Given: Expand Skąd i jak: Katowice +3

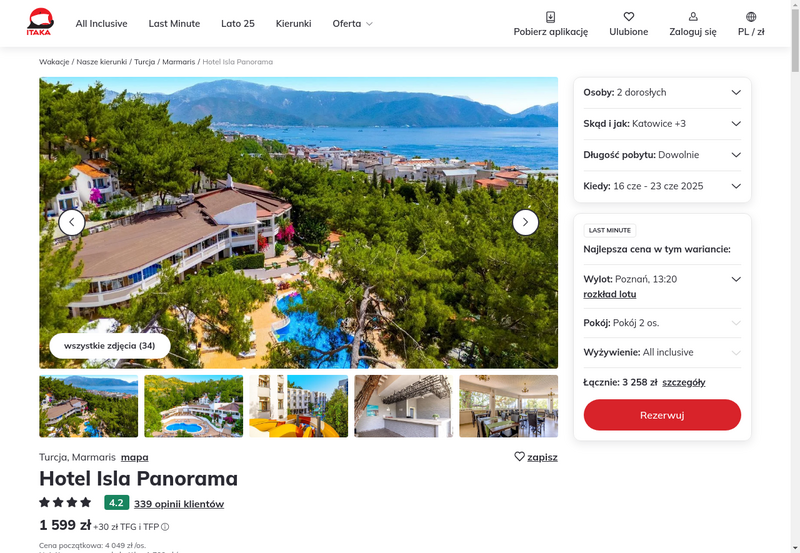Looking at the screenshot, I should pyautogui.click(x=662, y=123).
